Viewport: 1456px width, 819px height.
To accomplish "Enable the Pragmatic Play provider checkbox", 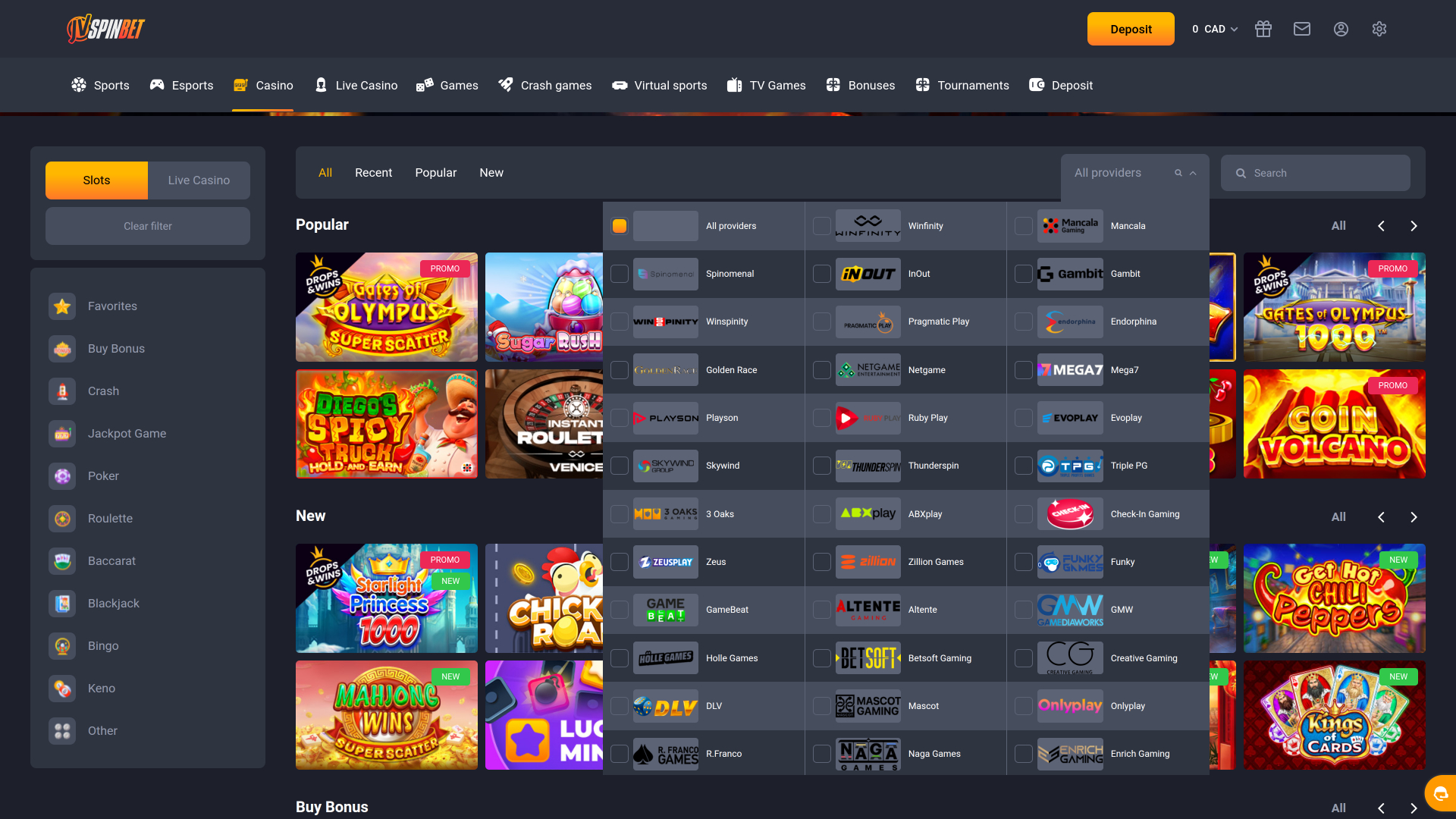I will click(821, 322).
